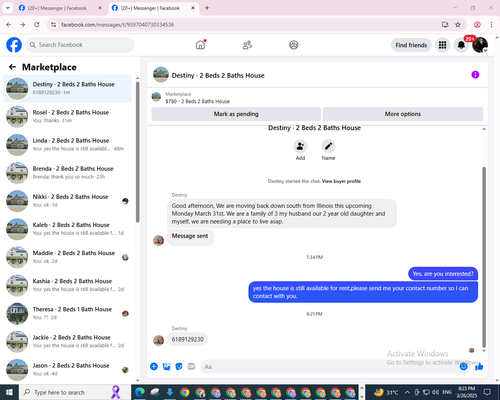The width and height of the screenshot is (500, 400).
Task: Open the Friends icon in top navigation
Action: [x=247, y=45]
